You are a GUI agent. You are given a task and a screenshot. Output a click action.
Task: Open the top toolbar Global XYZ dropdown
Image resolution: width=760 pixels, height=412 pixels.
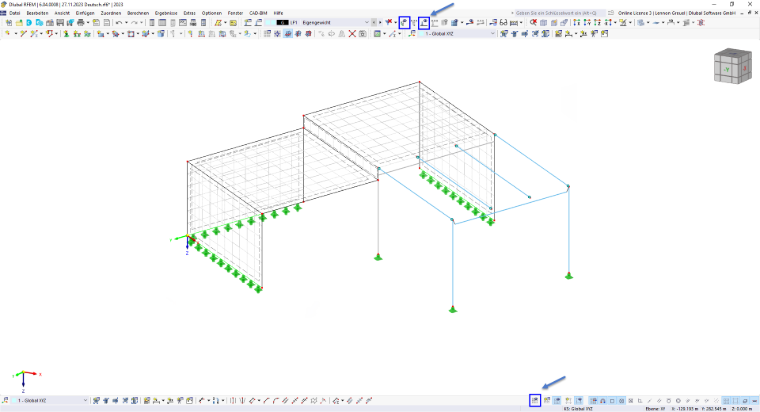pos(492,33)
